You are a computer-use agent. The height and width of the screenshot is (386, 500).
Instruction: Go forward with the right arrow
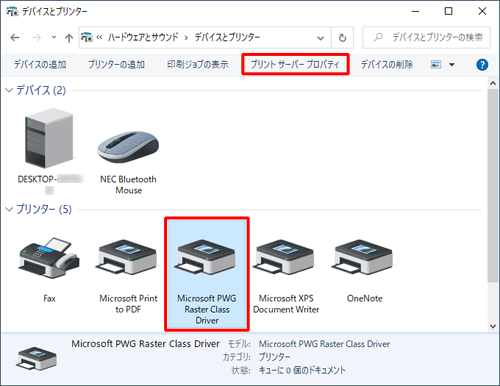tap(36, 38)
